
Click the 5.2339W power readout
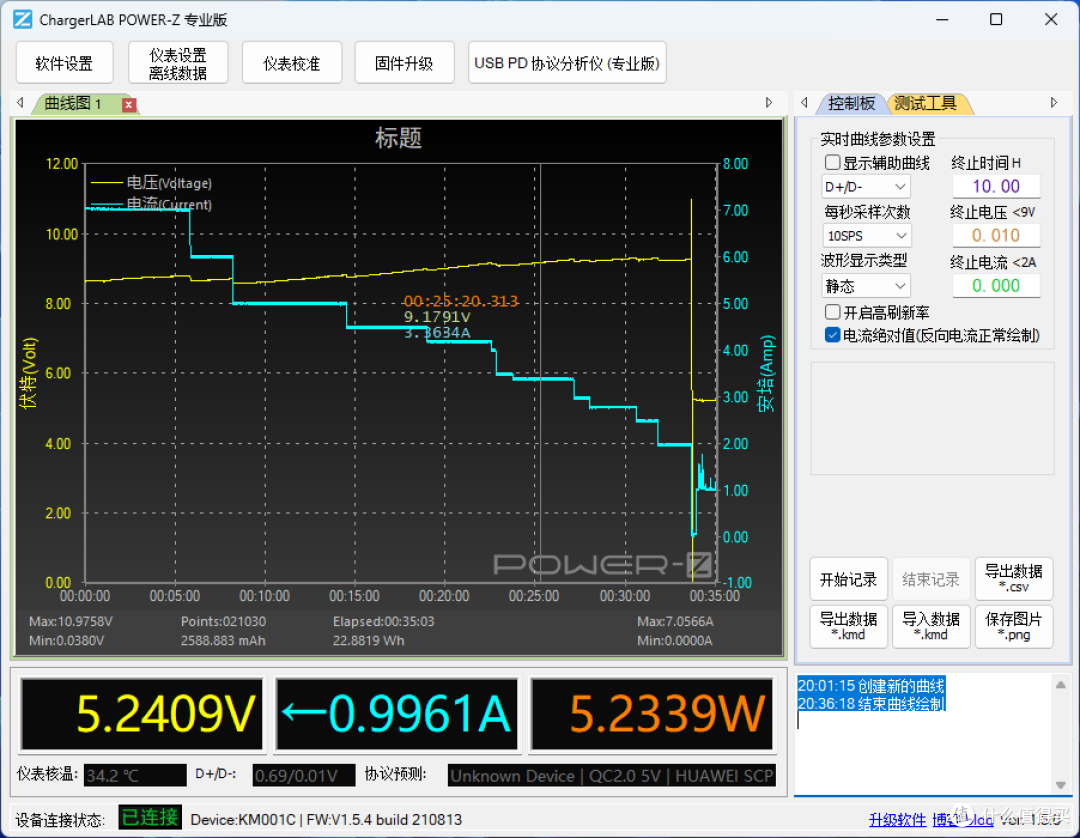point(652,714)
